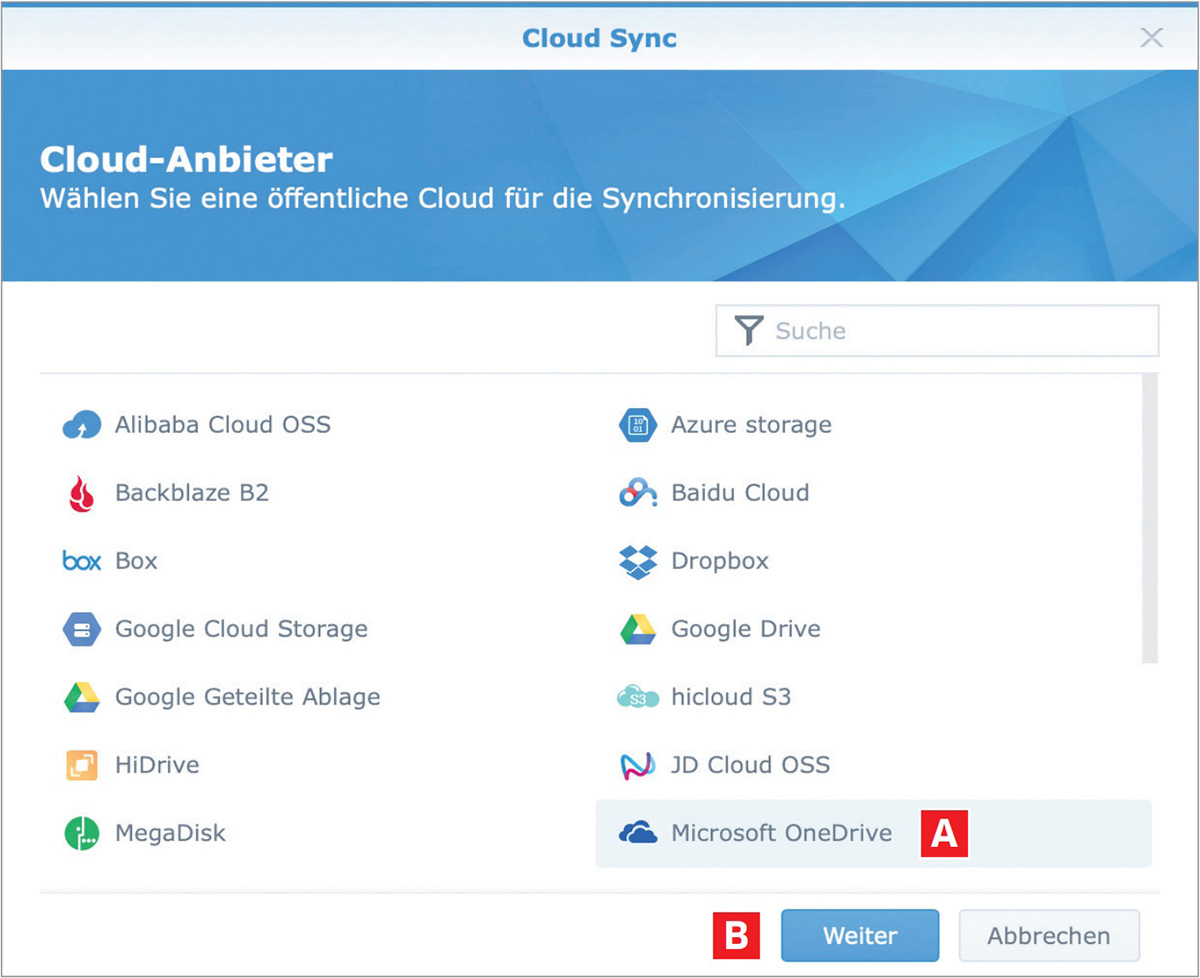This screenshot has height=978, width=1200.
Task: Pick the MegaDisk label
Action: 171,832
